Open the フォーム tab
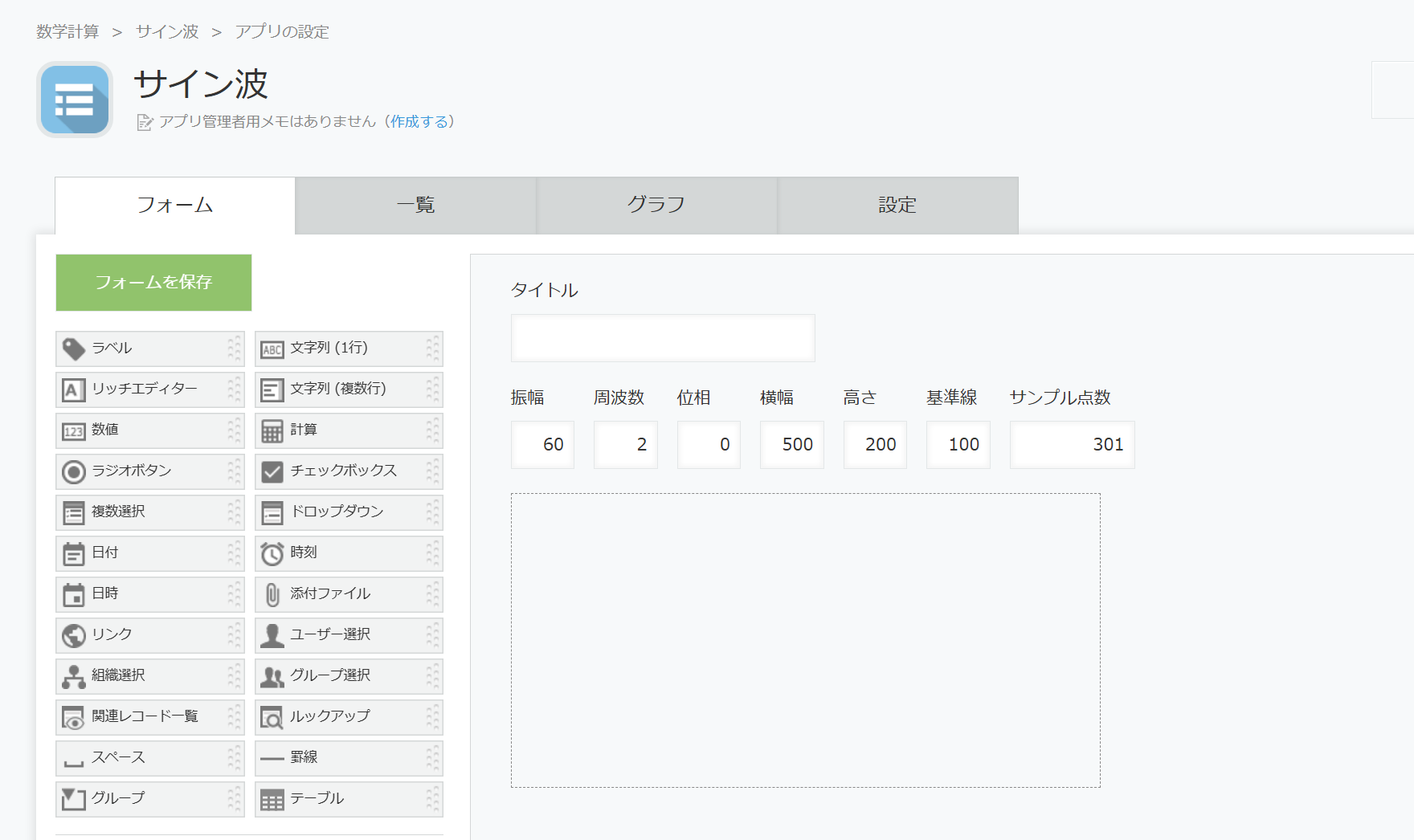 175,206
